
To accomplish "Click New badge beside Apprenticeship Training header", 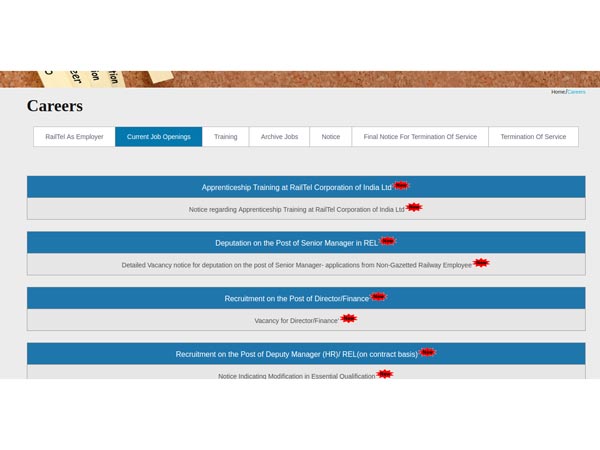I will click(401, 186).
